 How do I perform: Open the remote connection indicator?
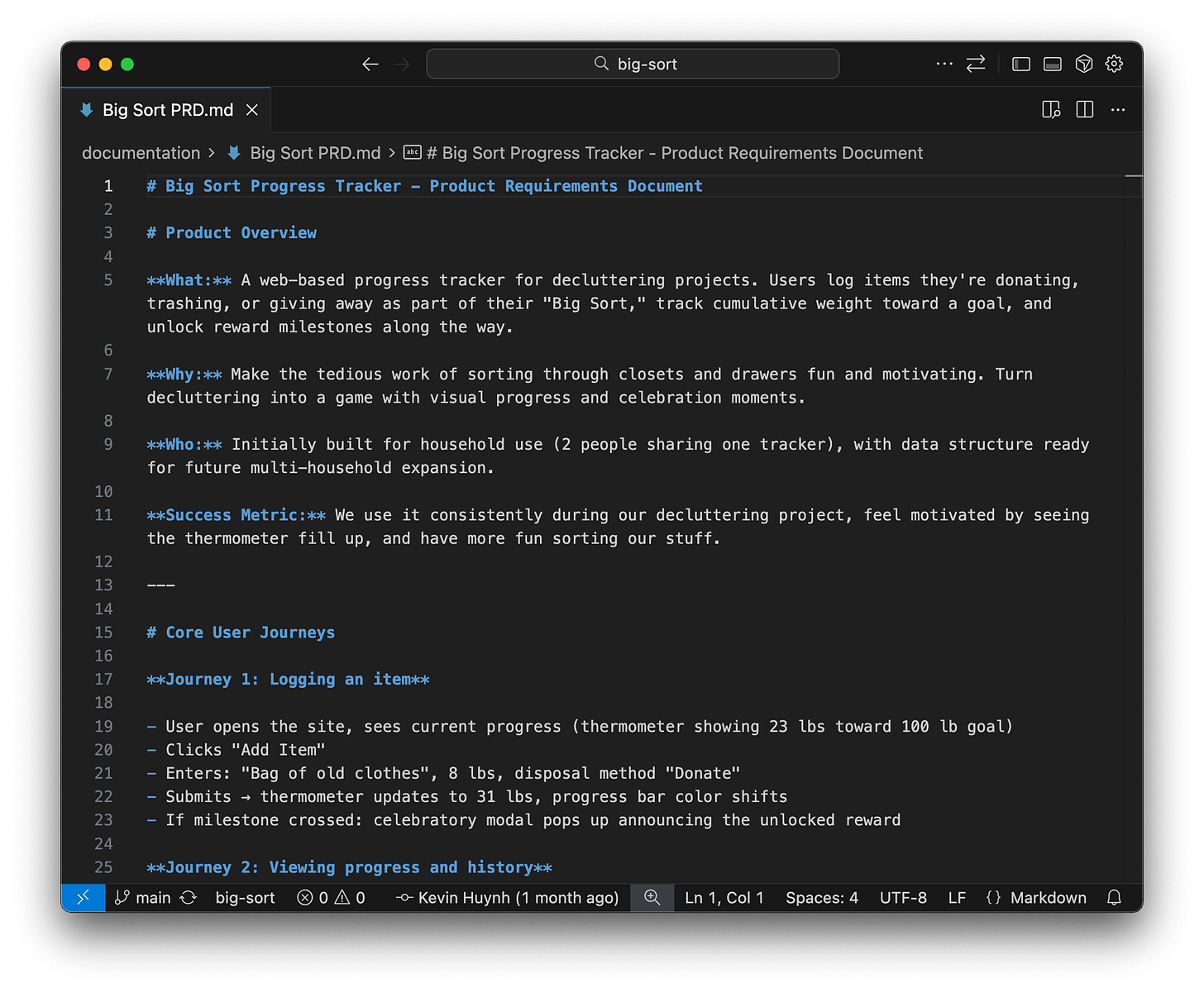click(x=83, y=897)
